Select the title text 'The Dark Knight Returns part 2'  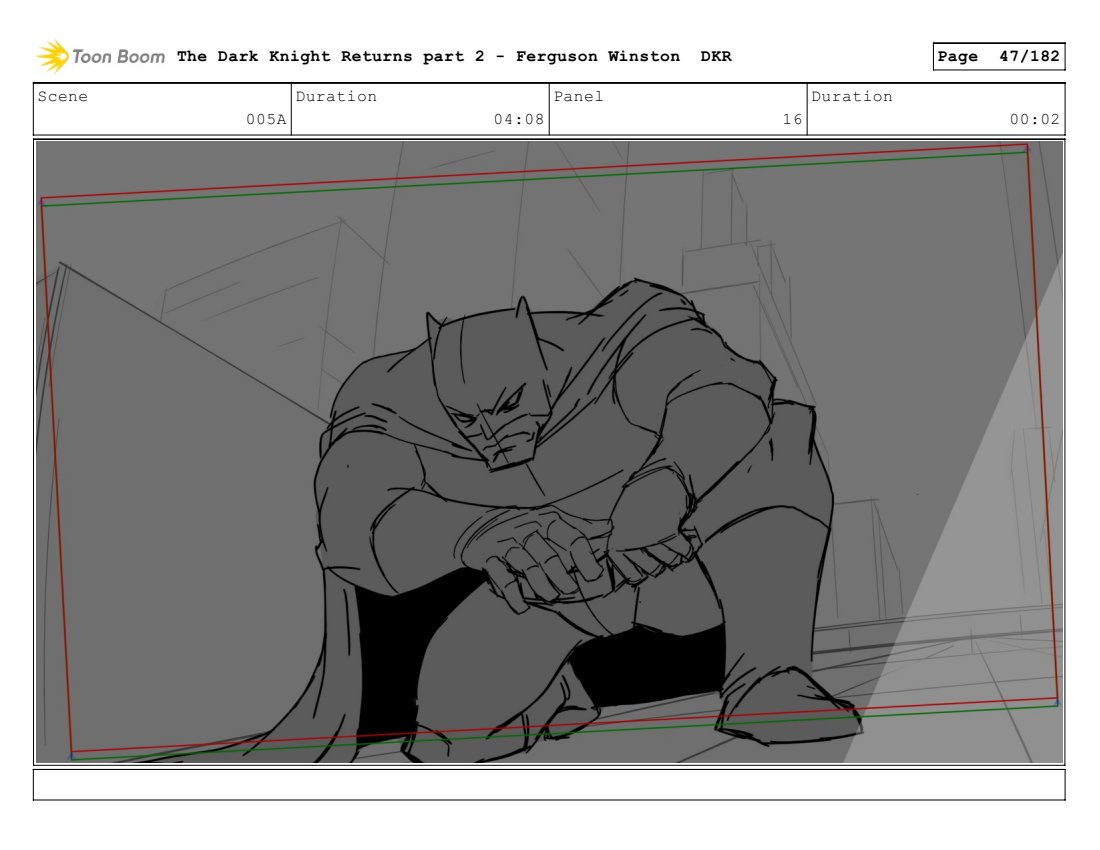[x=330, y=56]
